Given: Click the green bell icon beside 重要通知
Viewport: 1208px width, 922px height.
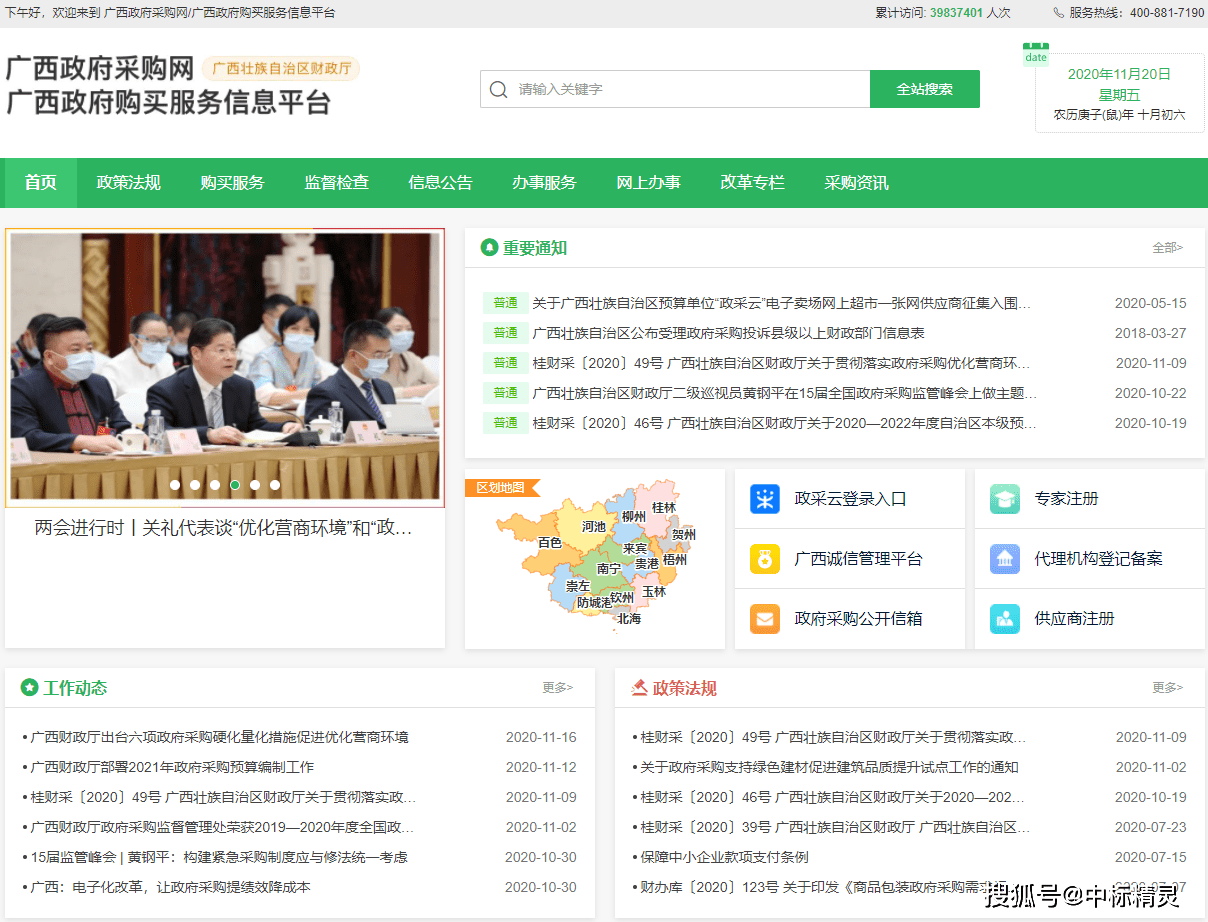Looking at the screenshot, I should pos(489,248).
